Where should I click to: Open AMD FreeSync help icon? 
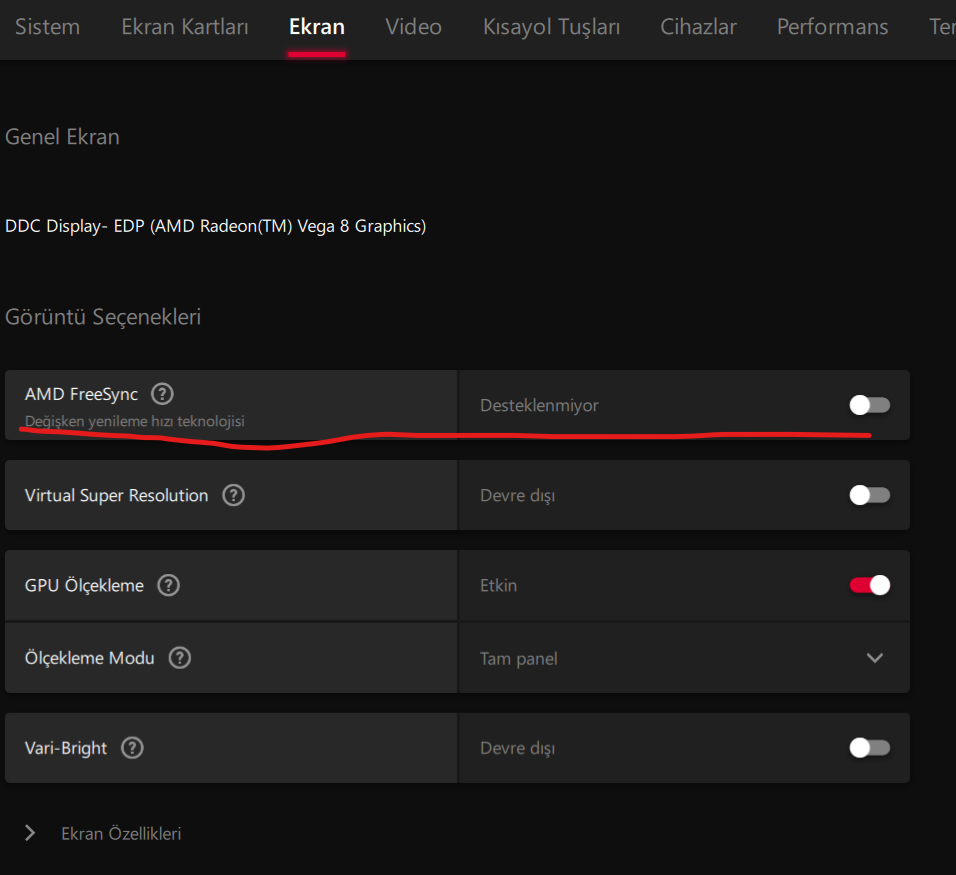(162, 394)
